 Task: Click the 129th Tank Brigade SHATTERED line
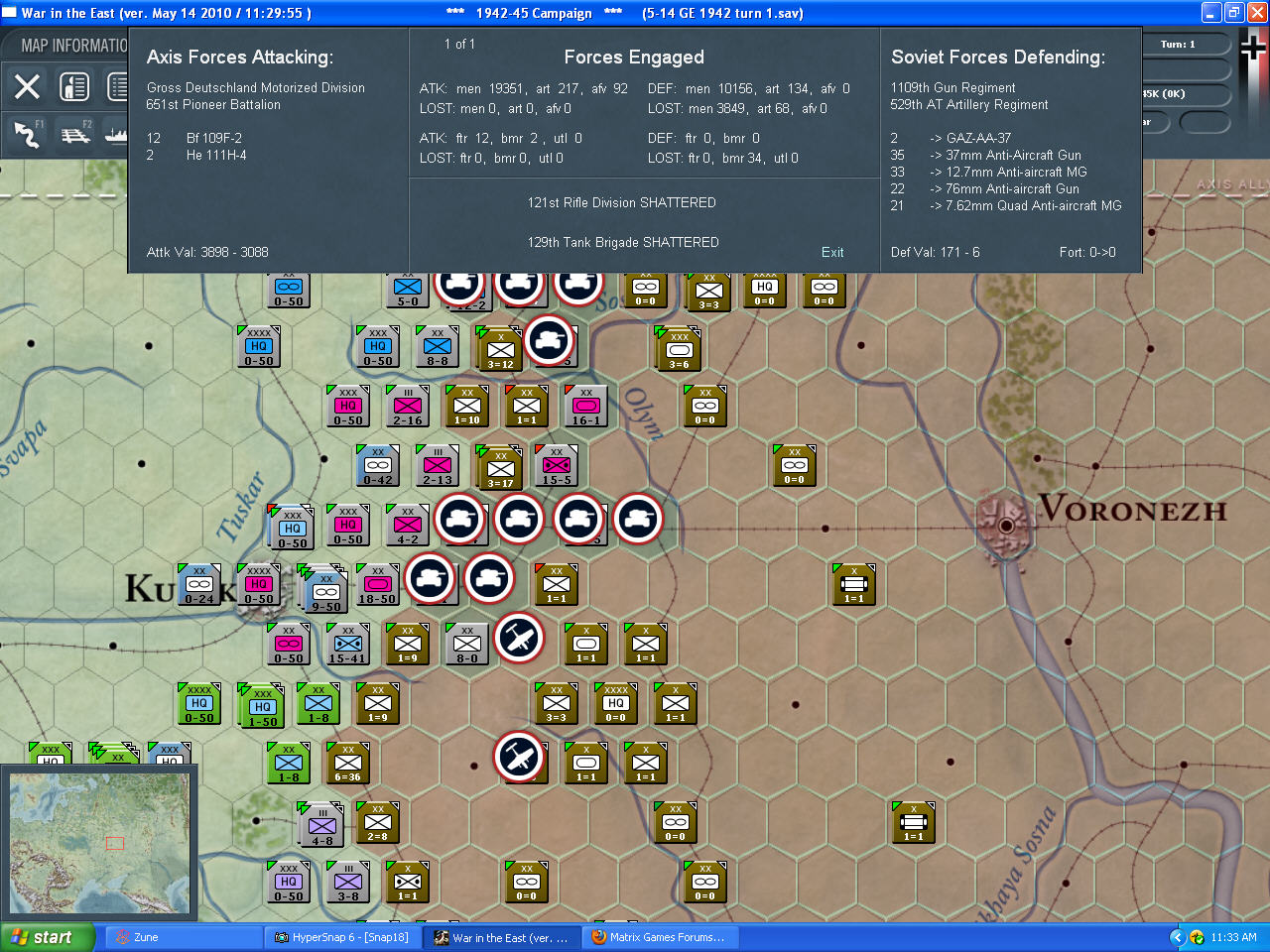coord(623,242)
